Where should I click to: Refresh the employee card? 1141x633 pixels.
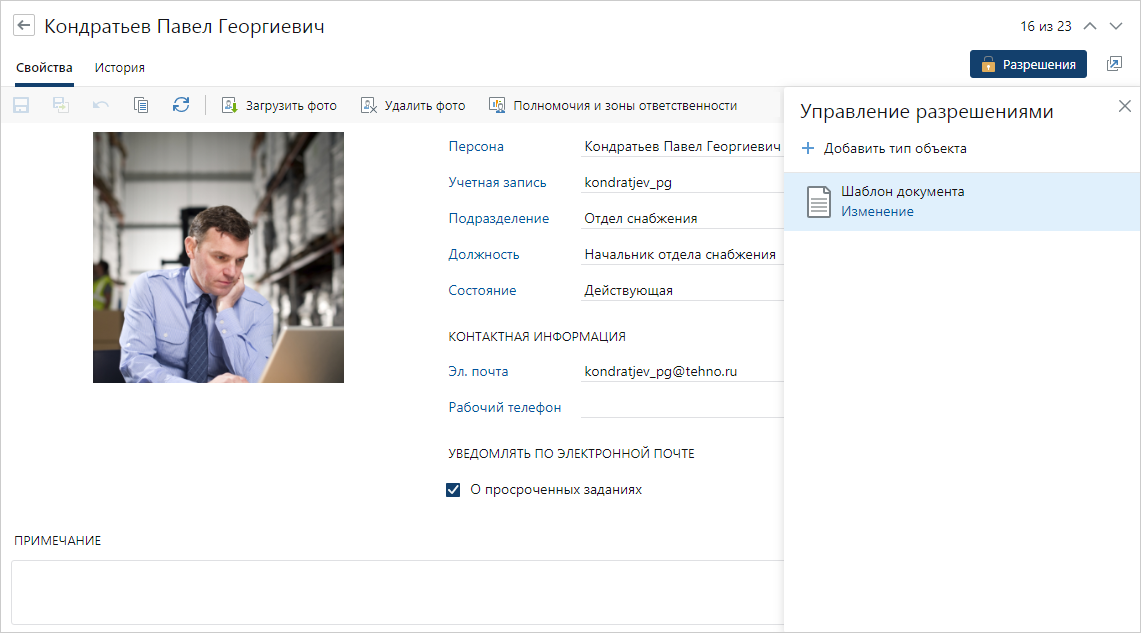tap(181, 105)
